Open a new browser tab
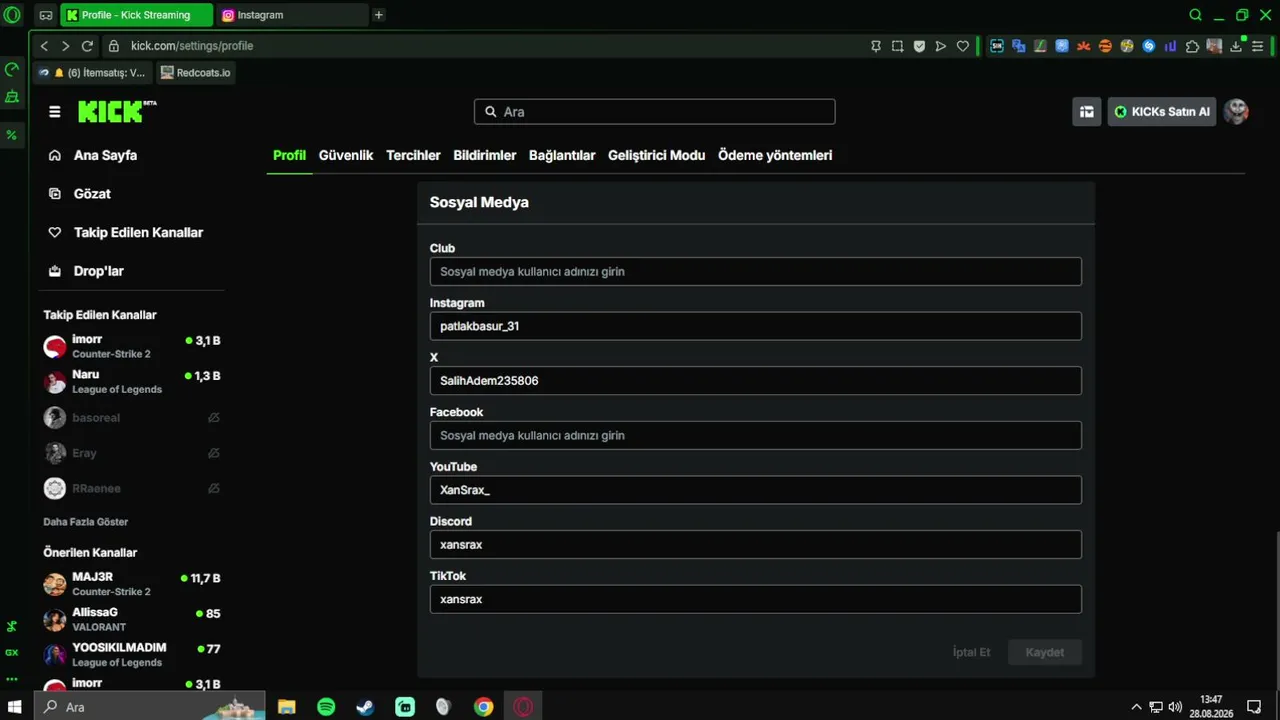 (378, 15)
